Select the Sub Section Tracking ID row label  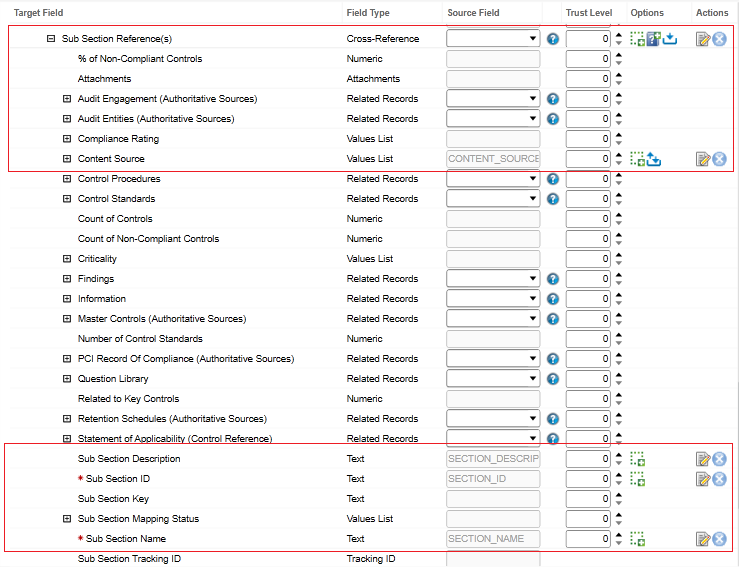(x=130, y=559)
